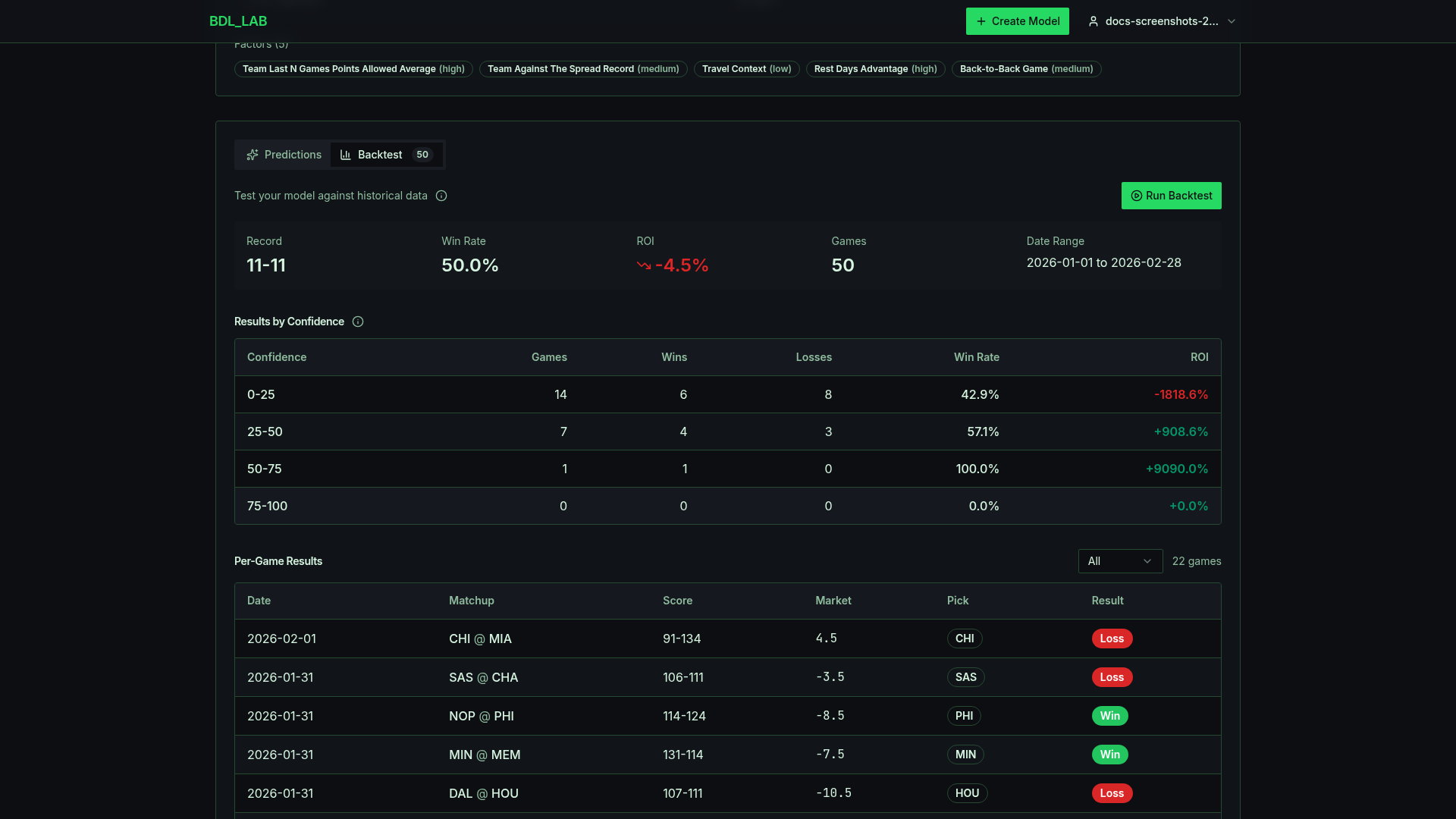Click info icon beside historical data text
This screenshot has height=819, width=1456.
441,196
